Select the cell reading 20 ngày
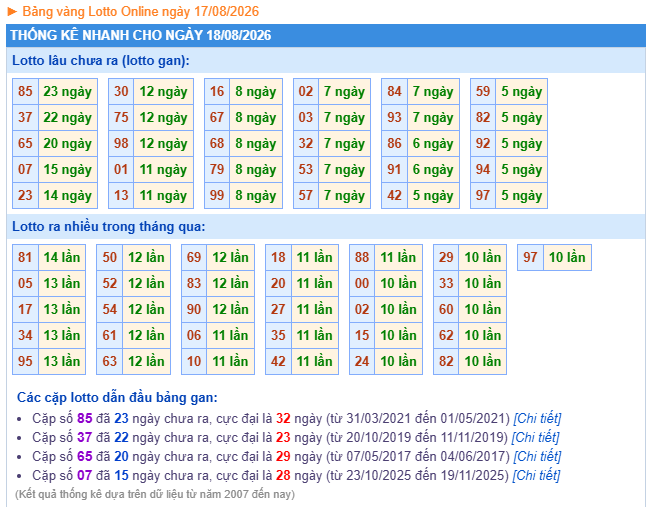The image size is (650, 507). [68, 143]
